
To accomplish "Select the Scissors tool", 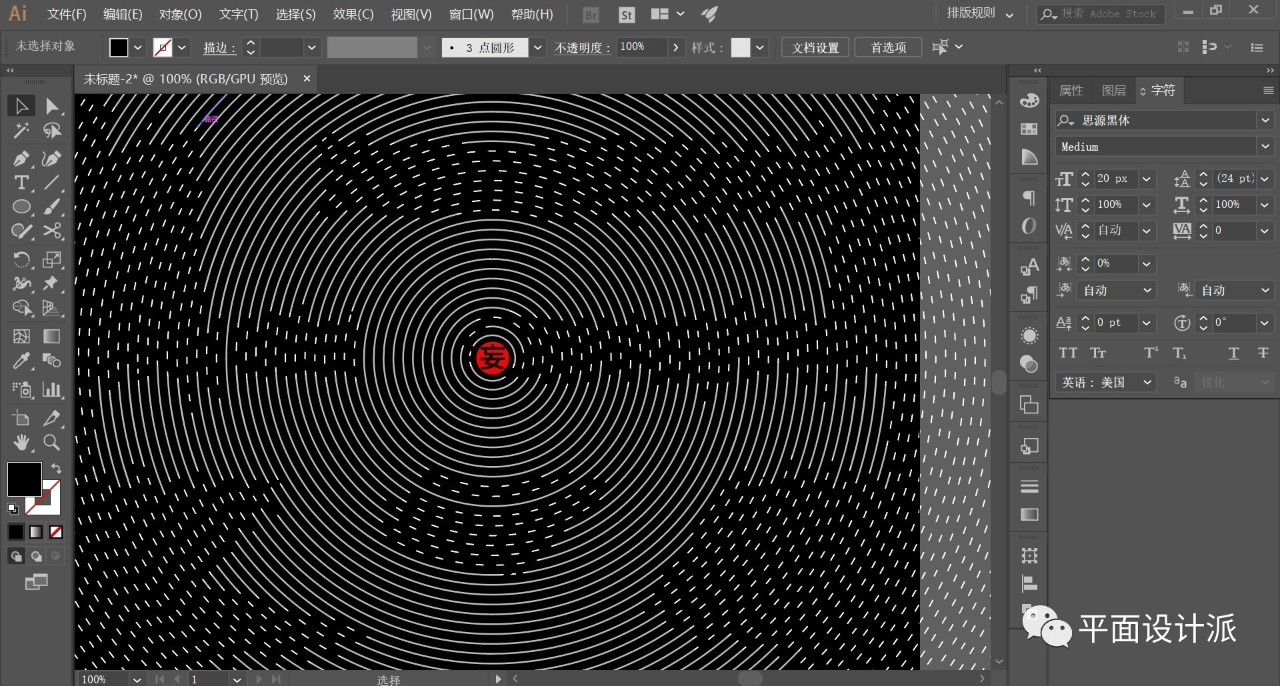I will tap(52, 232).
